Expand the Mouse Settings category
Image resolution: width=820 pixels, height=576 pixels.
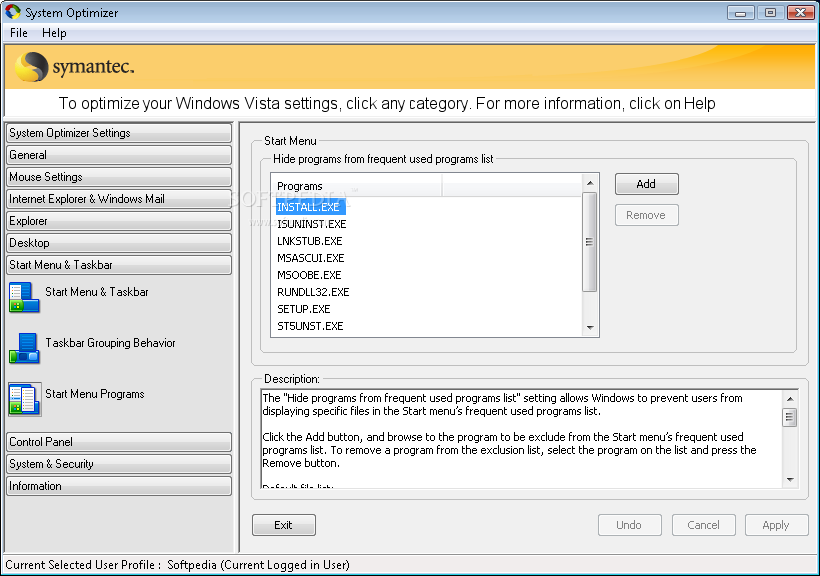119,177
